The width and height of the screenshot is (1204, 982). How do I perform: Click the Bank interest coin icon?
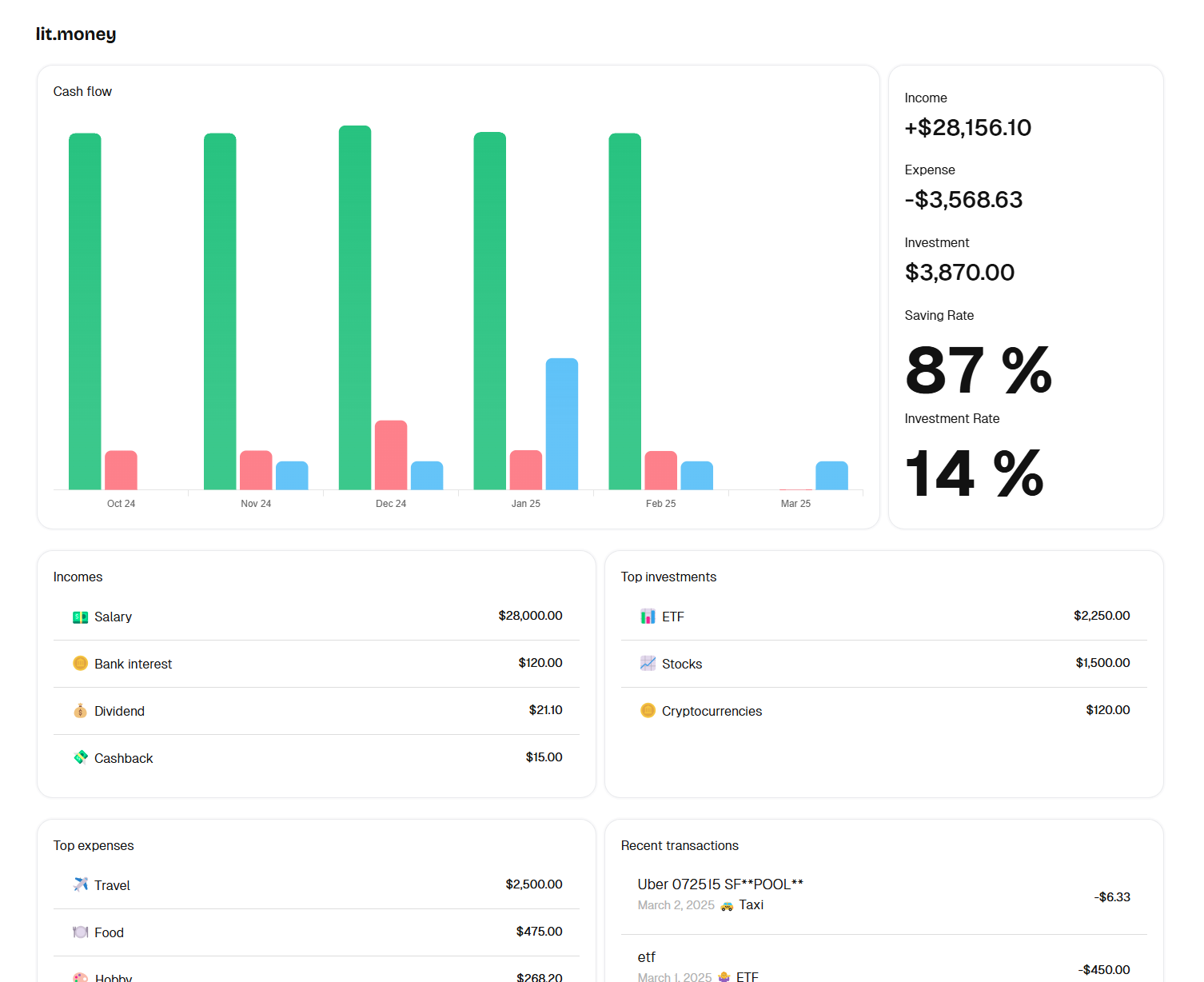point(80,663)
